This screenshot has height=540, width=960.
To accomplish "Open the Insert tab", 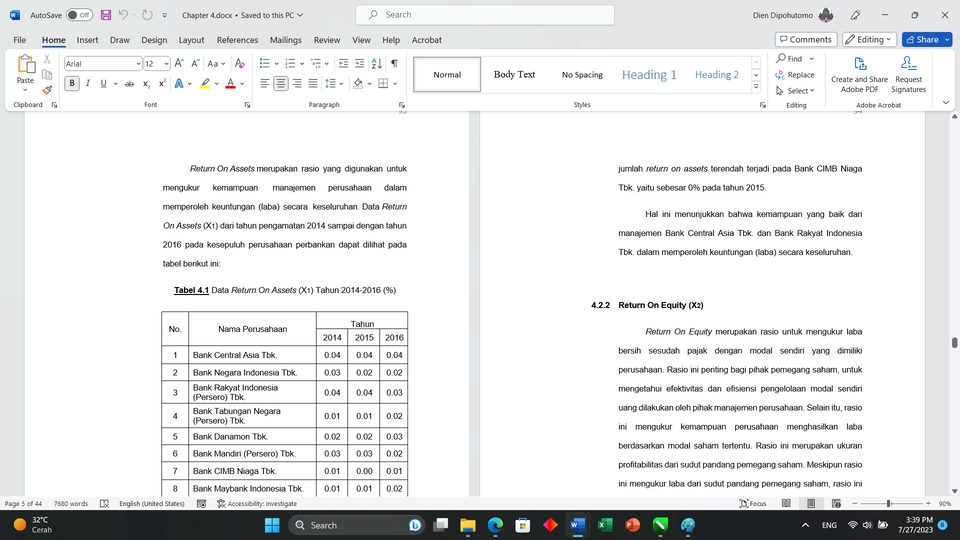I will (x=88, y=40).
